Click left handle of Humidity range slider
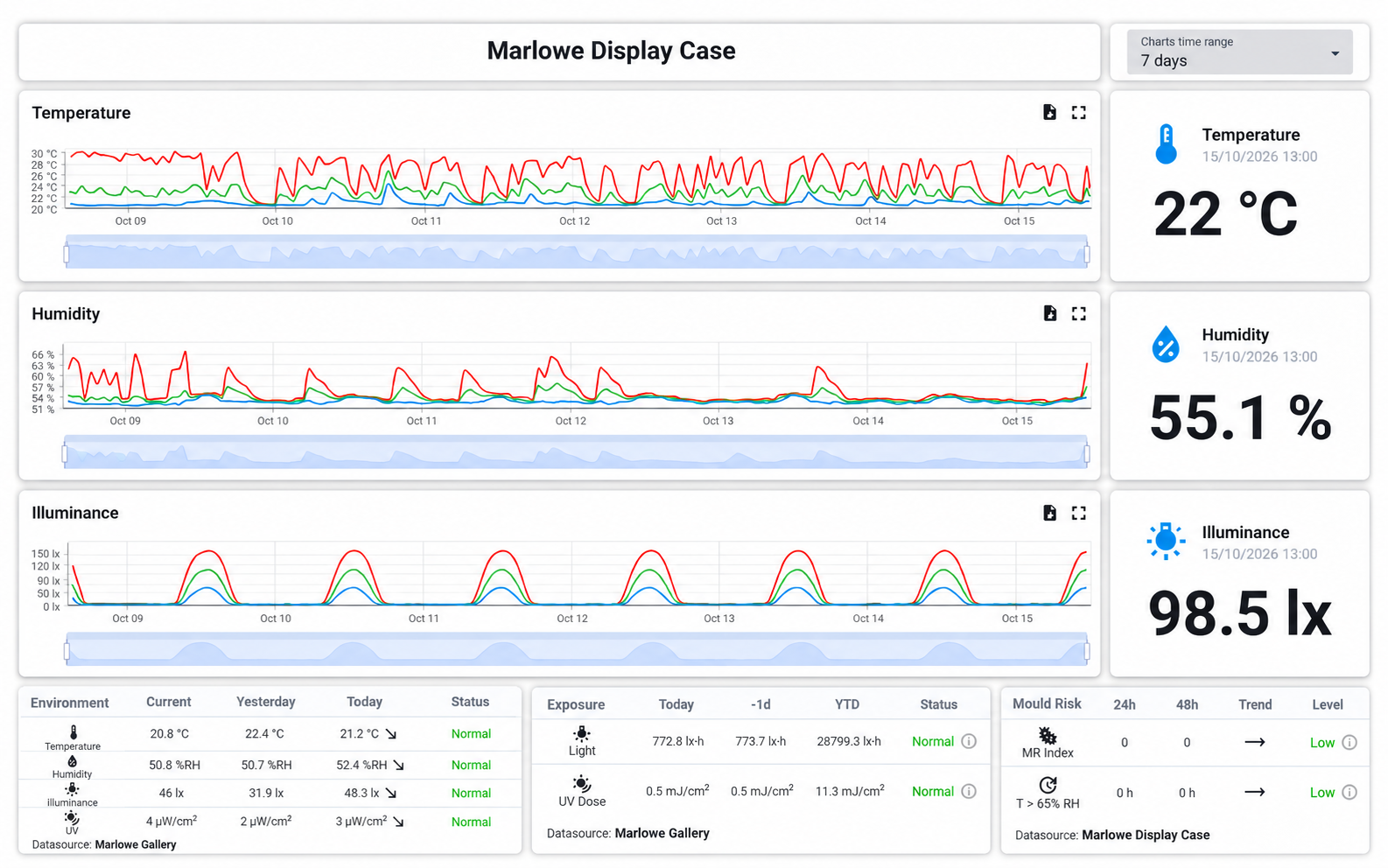 click(65, 454)
